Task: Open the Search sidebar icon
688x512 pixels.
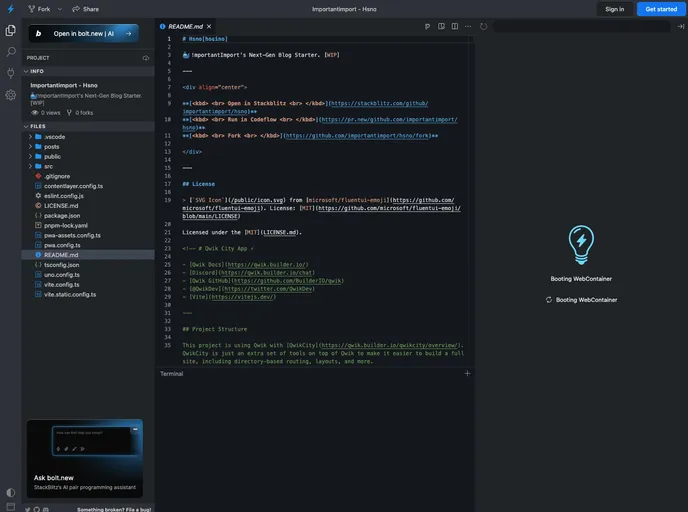Action: click(x=11, y=52)
